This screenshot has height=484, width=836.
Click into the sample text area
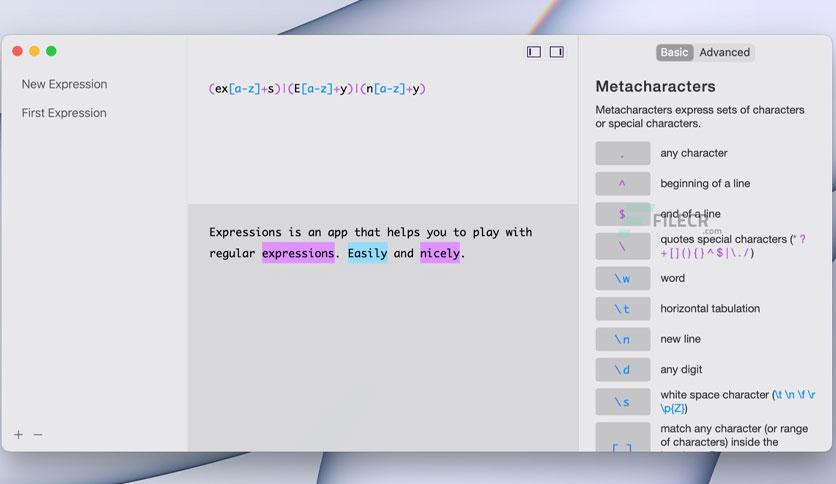[382, 328]
